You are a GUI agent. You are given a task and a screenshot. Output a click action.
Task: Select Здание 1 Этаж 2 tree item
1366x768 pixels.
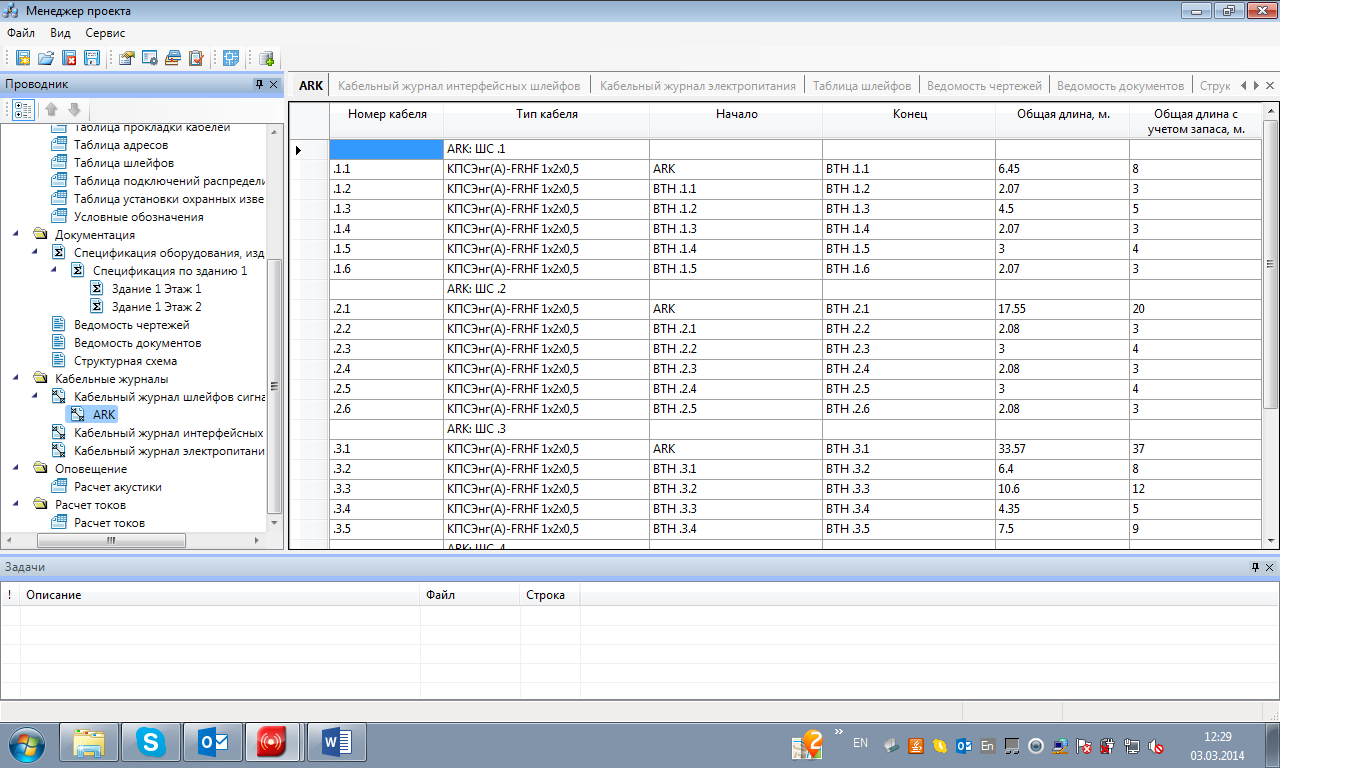(x=156, y=307)
